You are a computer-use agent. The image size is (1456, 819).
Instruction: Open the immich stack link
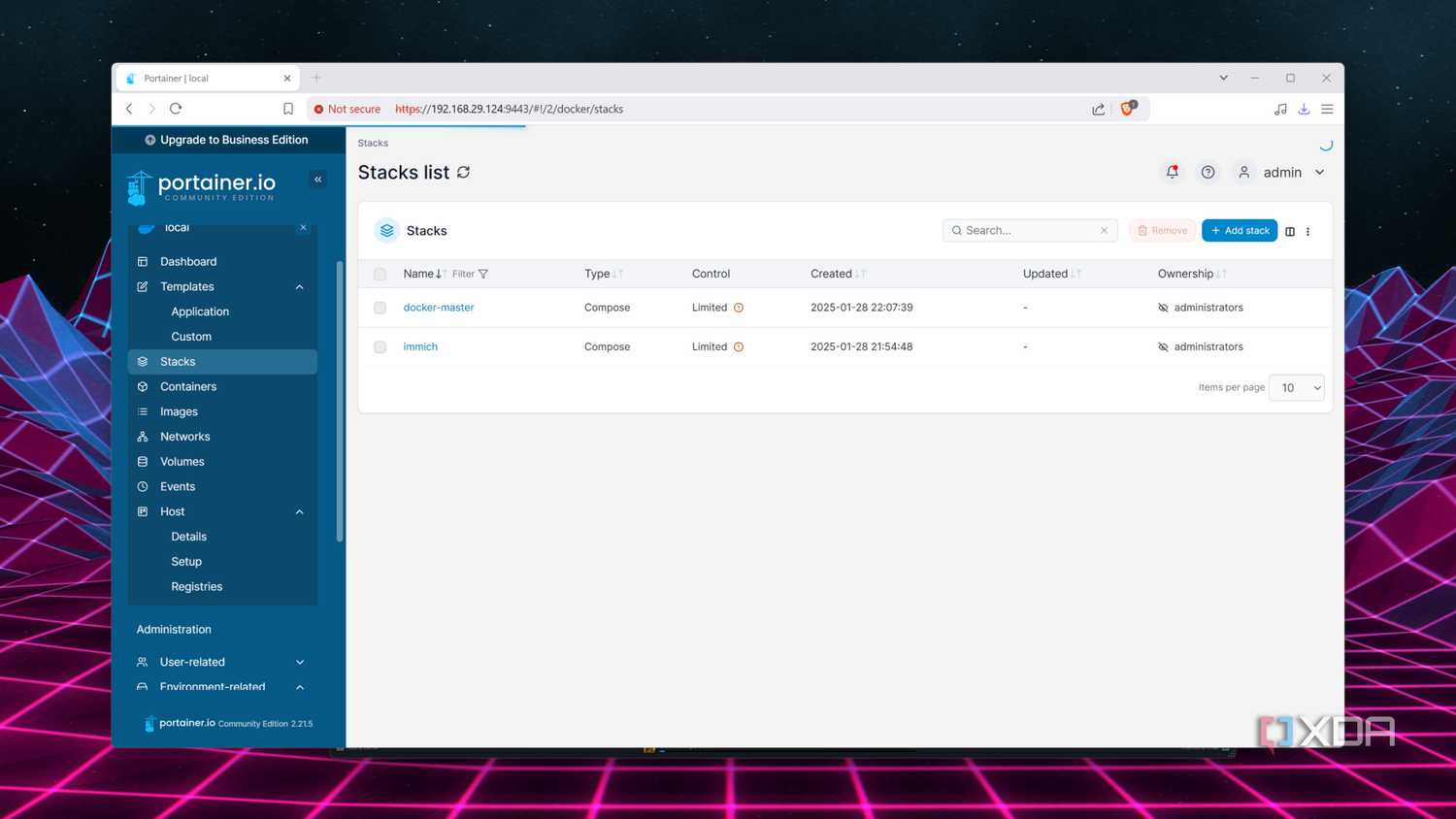click(420, 346)
